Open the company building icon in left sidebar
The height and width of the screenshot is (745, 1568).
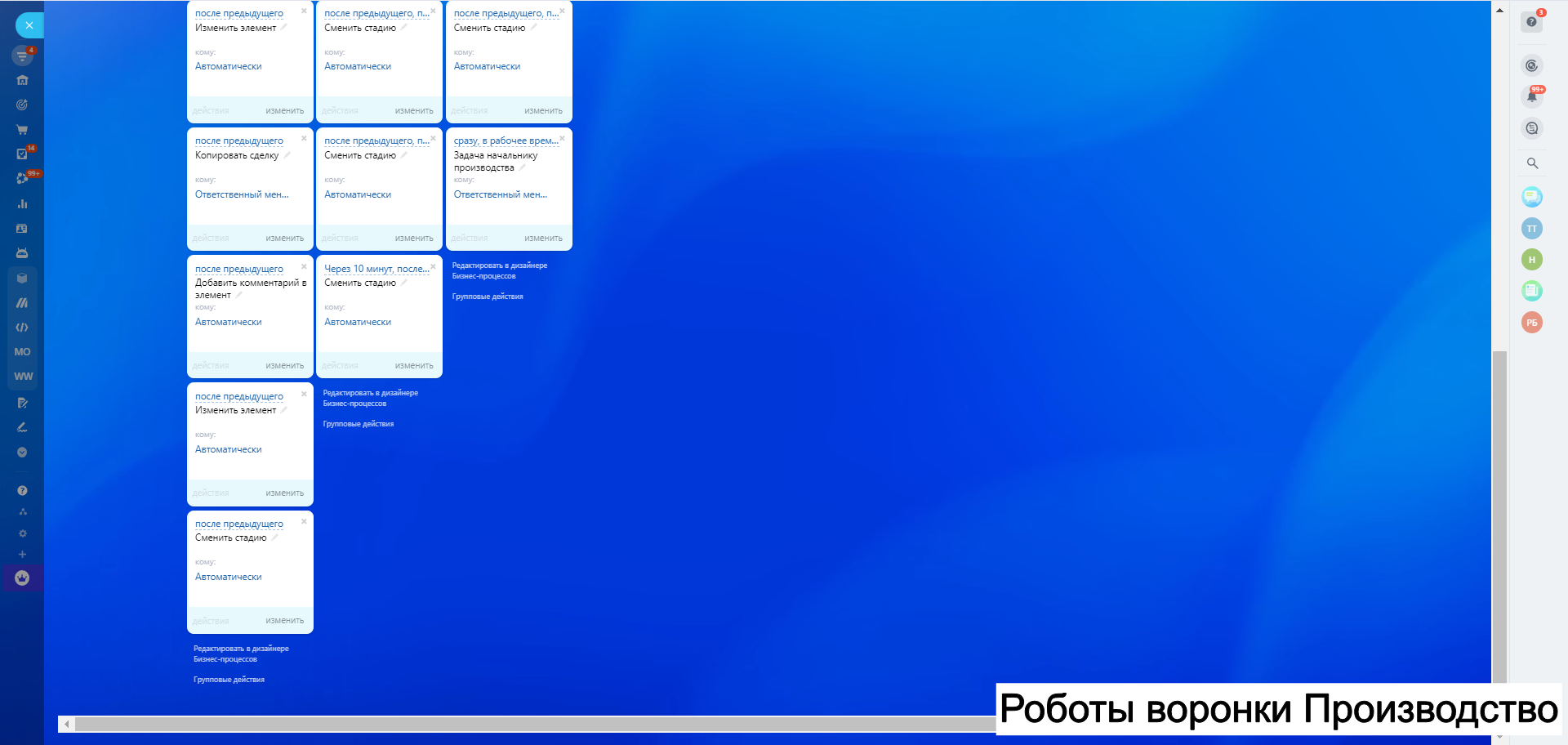click(x=22, y=80)
